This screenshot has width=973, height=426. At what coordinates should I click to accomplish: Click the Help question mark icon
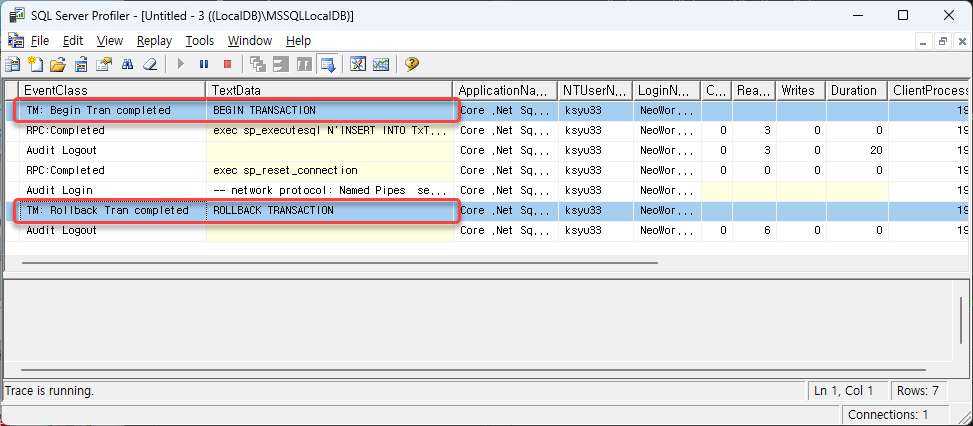pos(411,64)
